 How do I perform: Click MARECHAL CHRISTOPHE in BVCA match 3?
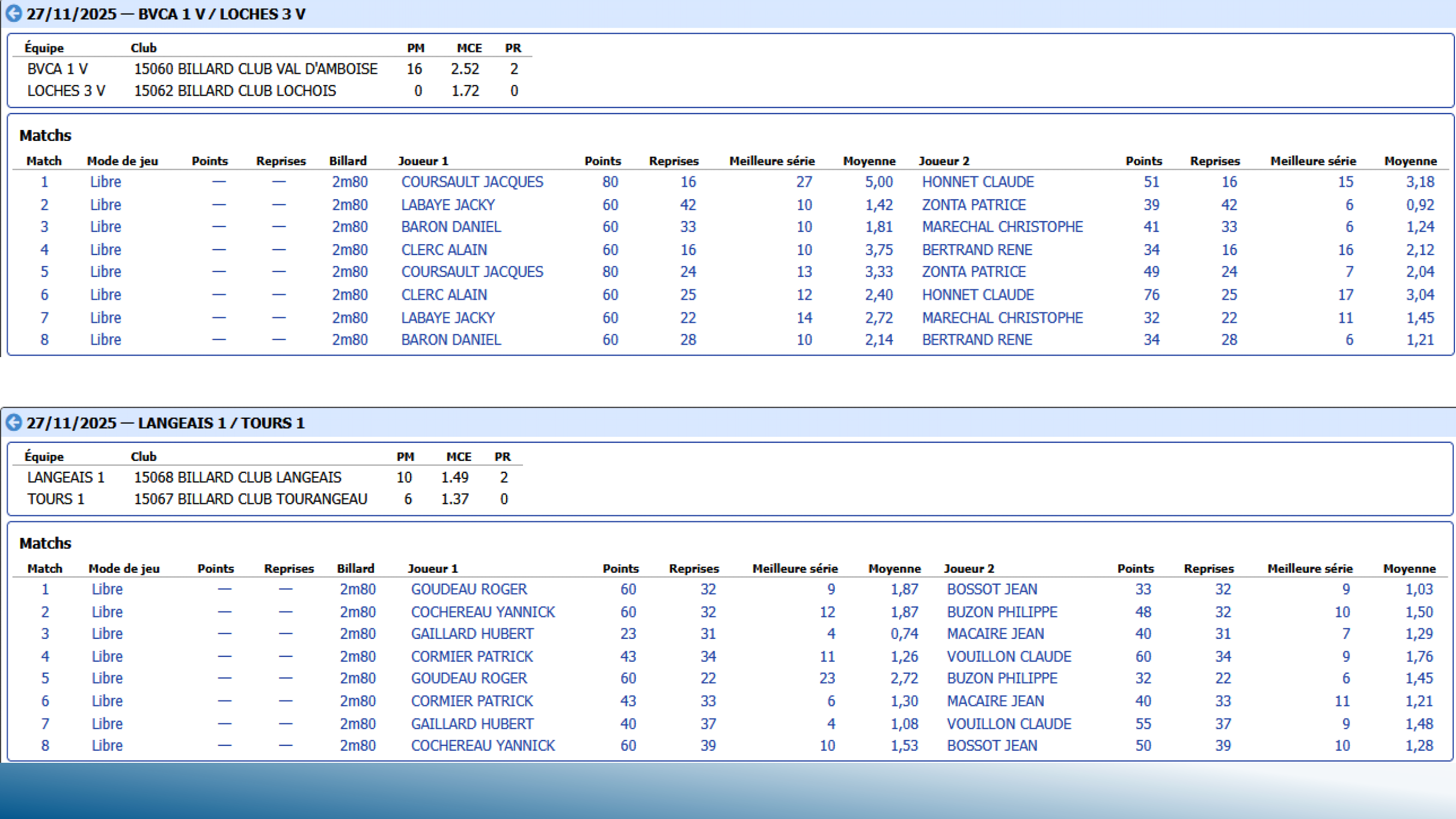click(1002, 227)
